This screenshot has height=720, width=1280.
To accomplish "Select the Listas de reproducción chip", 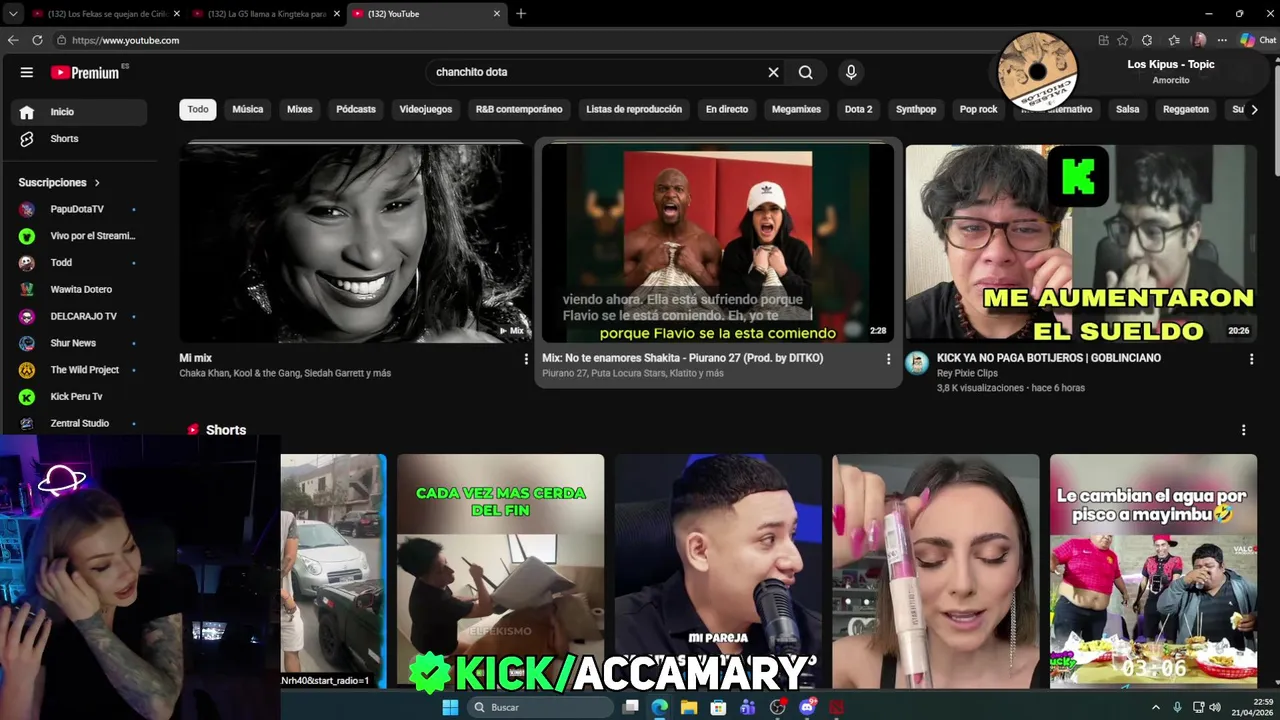I will 634,109.
